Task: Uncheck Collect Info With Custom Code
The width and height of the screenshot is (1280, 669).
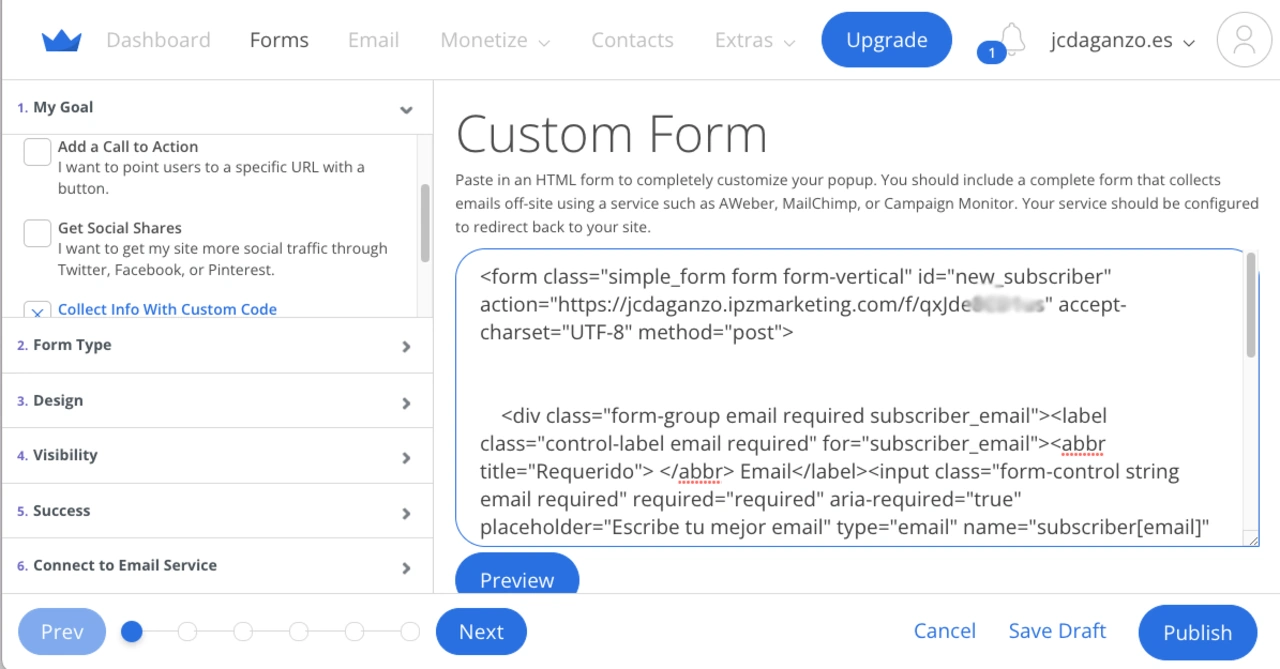Action: pos(37,310)
